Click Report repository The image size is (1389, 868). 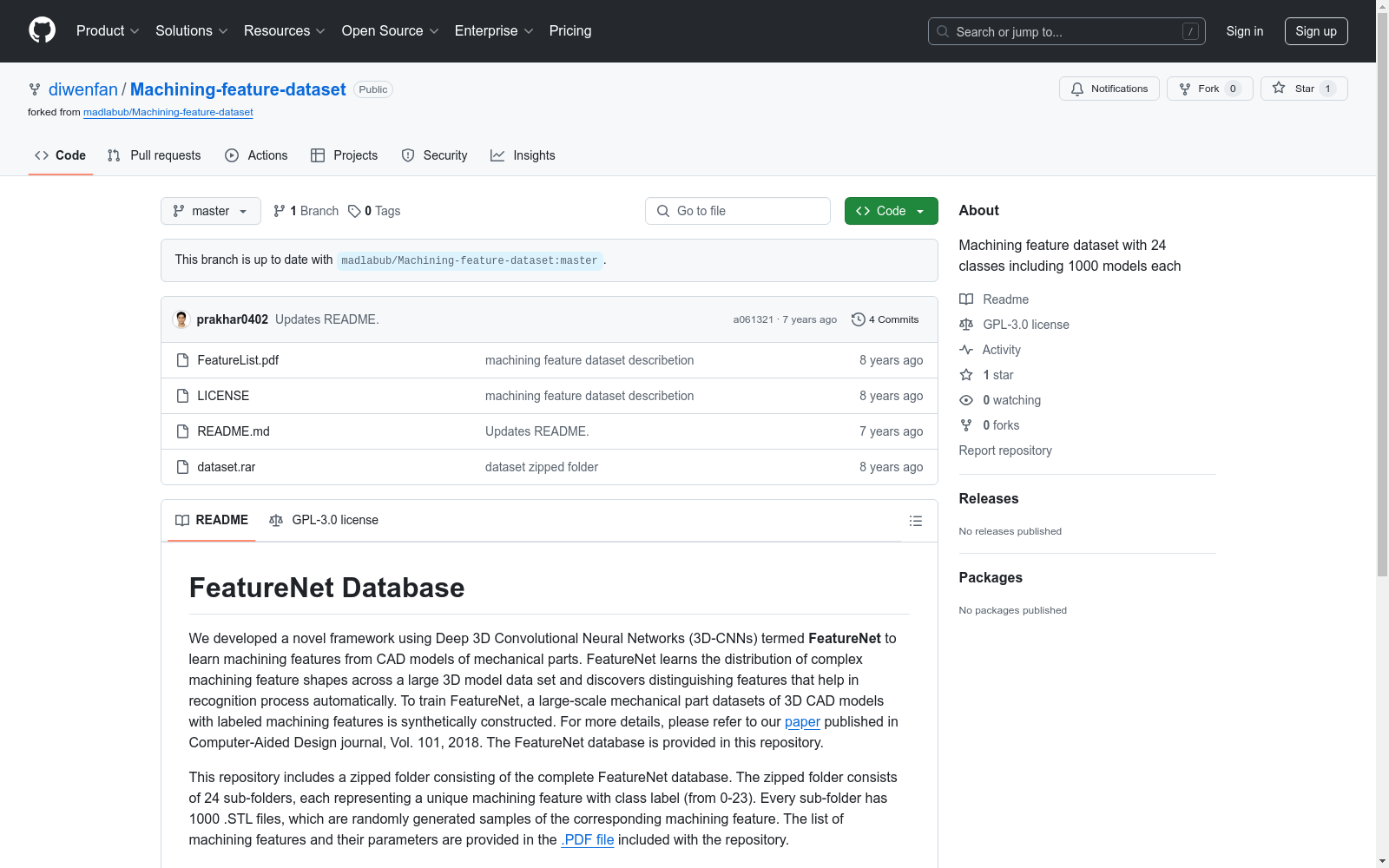[x=1005, y=450]
